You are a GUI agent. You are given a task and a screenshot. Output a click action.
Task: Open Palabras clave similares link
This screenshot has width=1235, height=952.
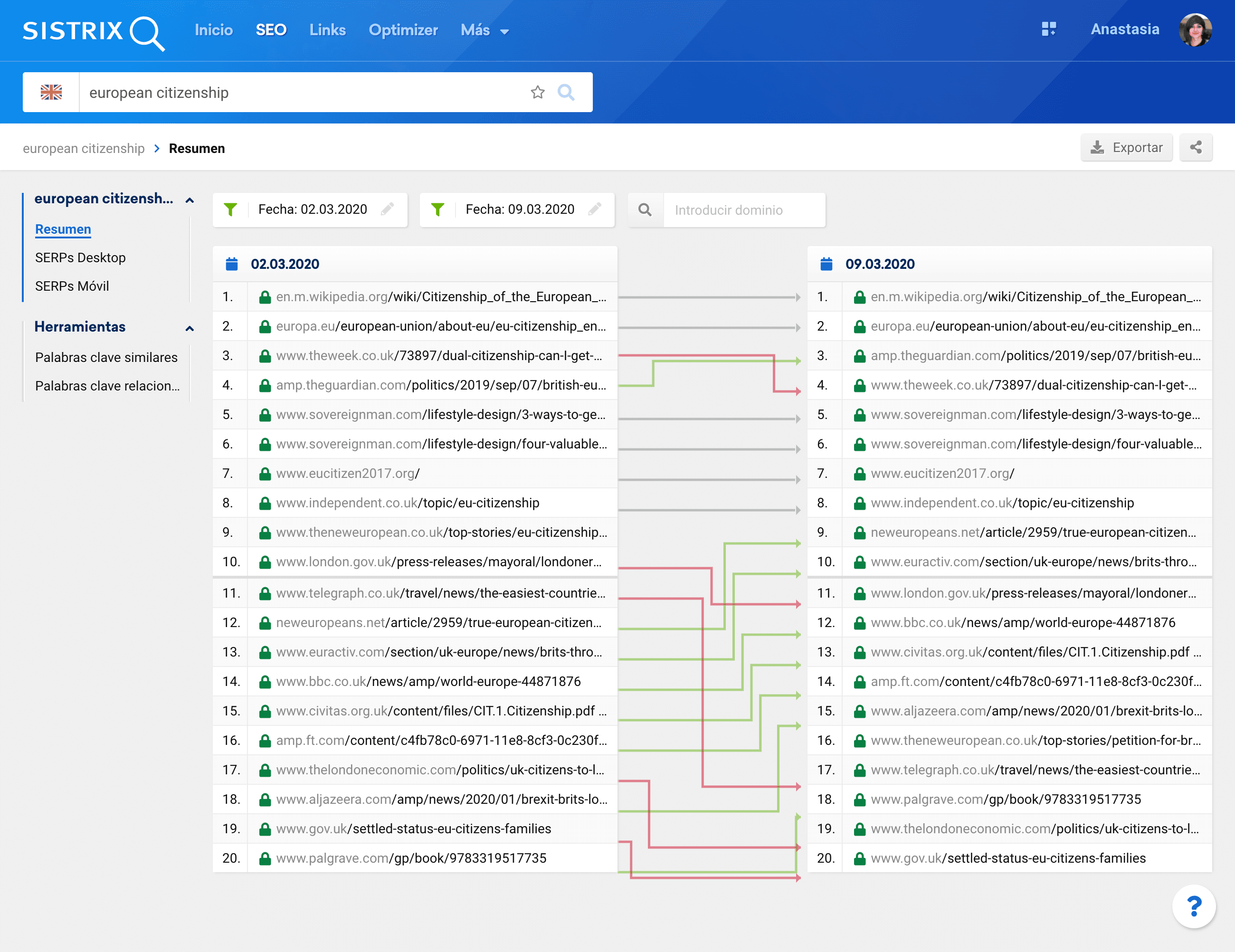pyautogui.click(x=106, y=358)
